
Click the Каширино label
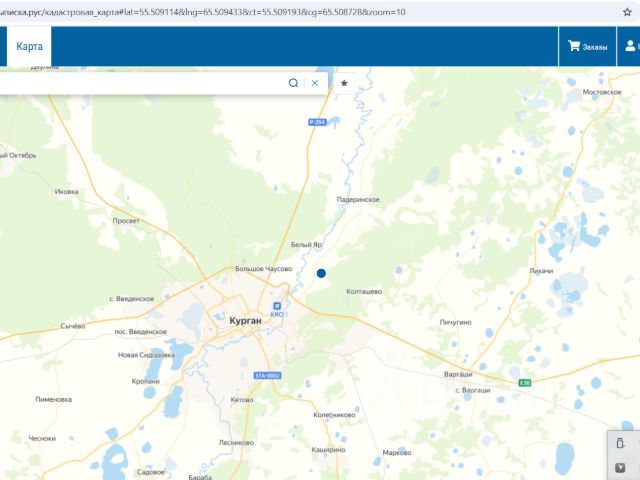[329, 450]
